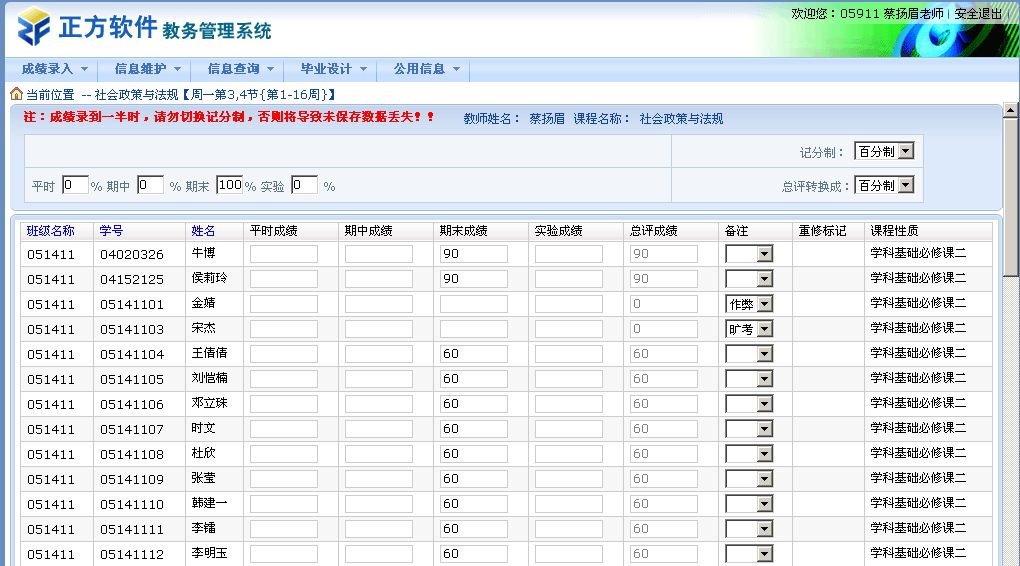The image size is (1020, 566).
Task: Open 备注 dropdown for student 牛博
Action: tap(749, 254)
